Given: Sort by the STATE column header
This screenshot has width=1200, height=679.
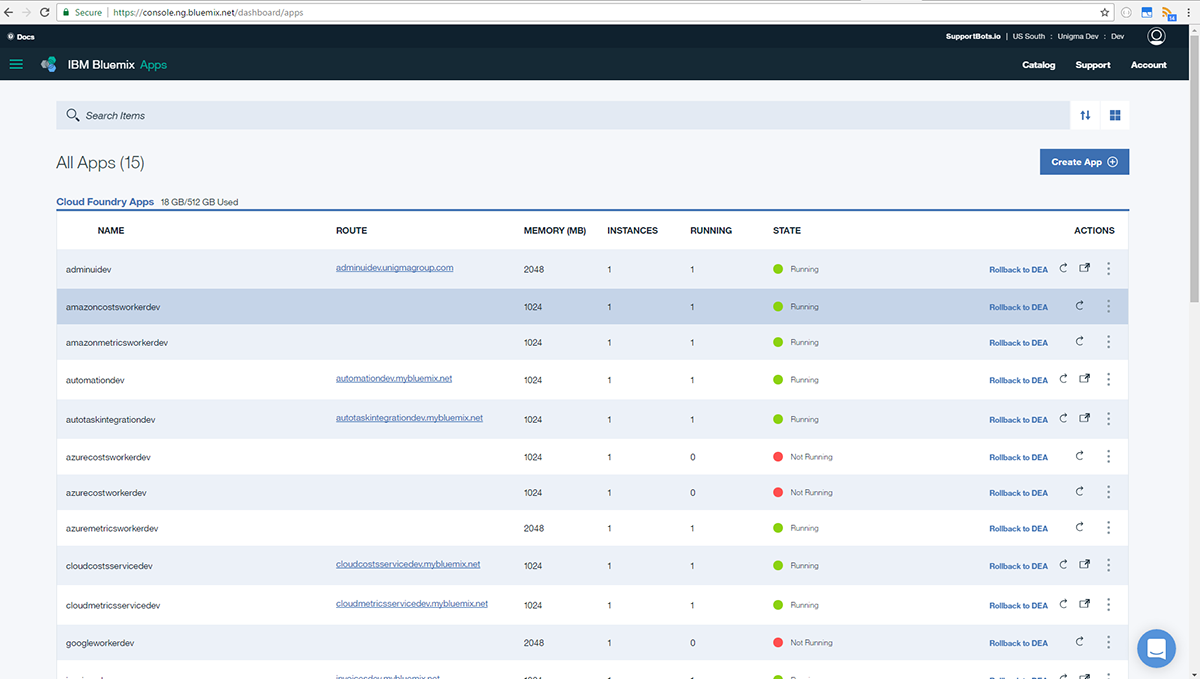Looking at the screenshot, I should pyautogui.click(x=787, y=231).
